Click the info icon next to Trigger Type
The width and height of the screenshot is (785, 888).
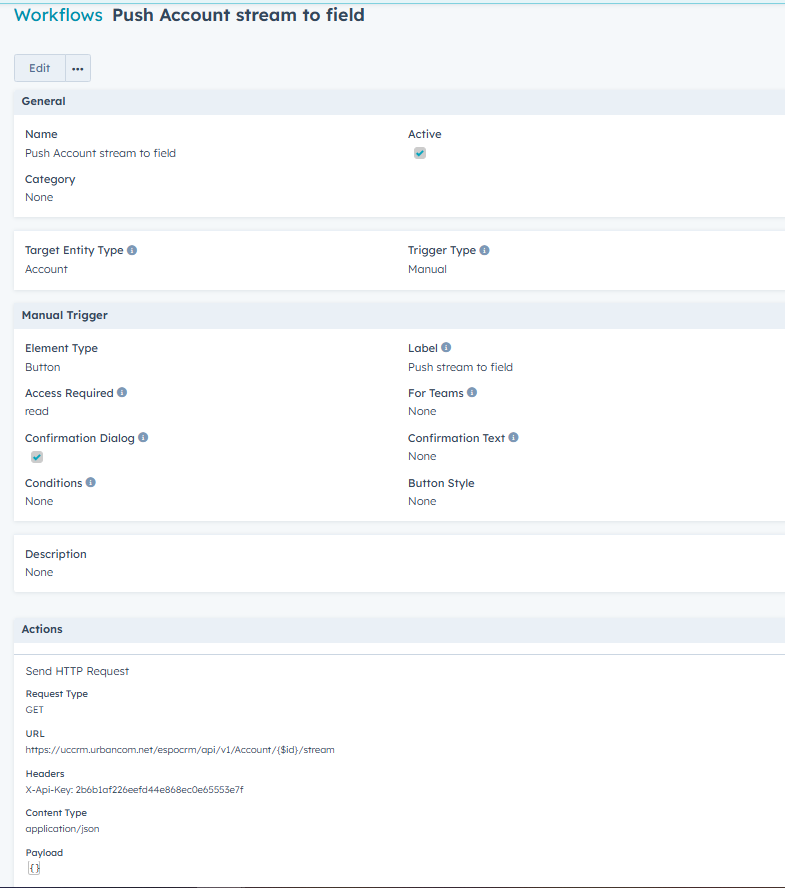[484, 250]
